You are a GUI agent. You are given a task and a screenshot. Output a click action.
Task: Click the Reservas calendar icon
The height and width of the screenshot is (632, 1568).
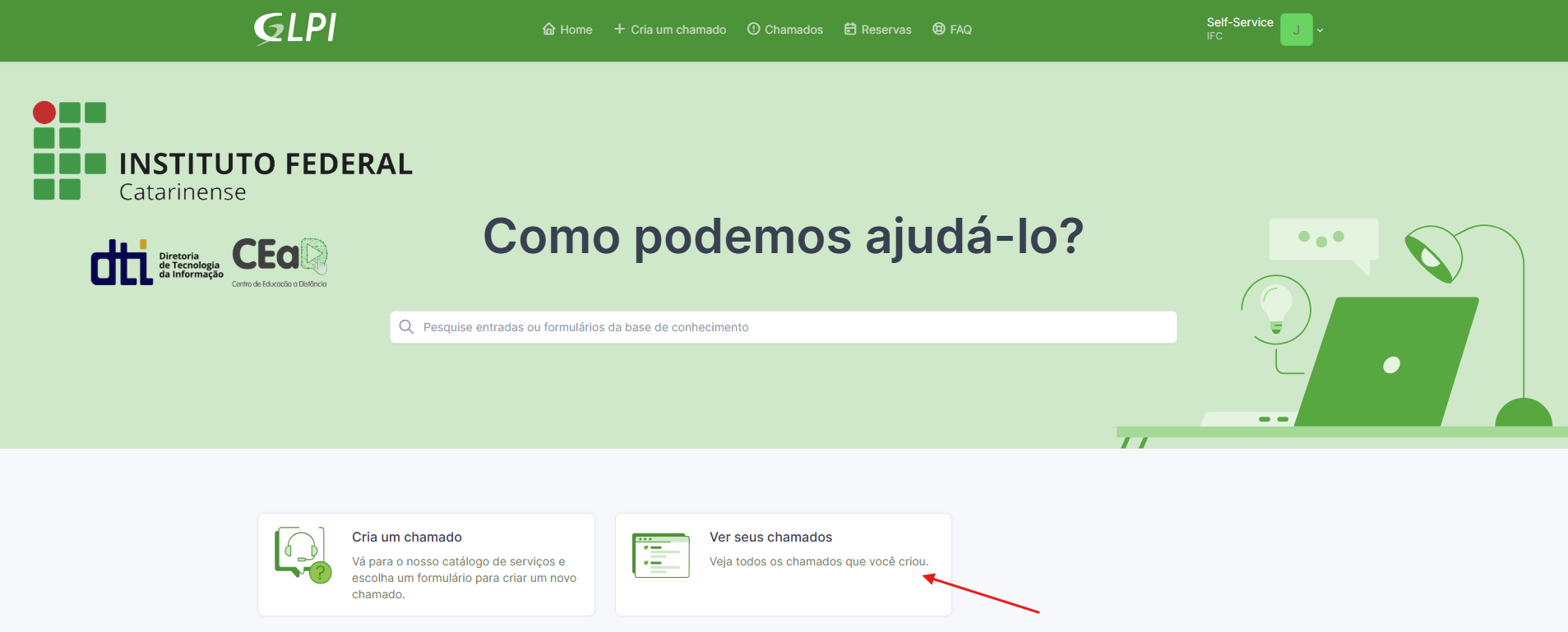(850, 29)
